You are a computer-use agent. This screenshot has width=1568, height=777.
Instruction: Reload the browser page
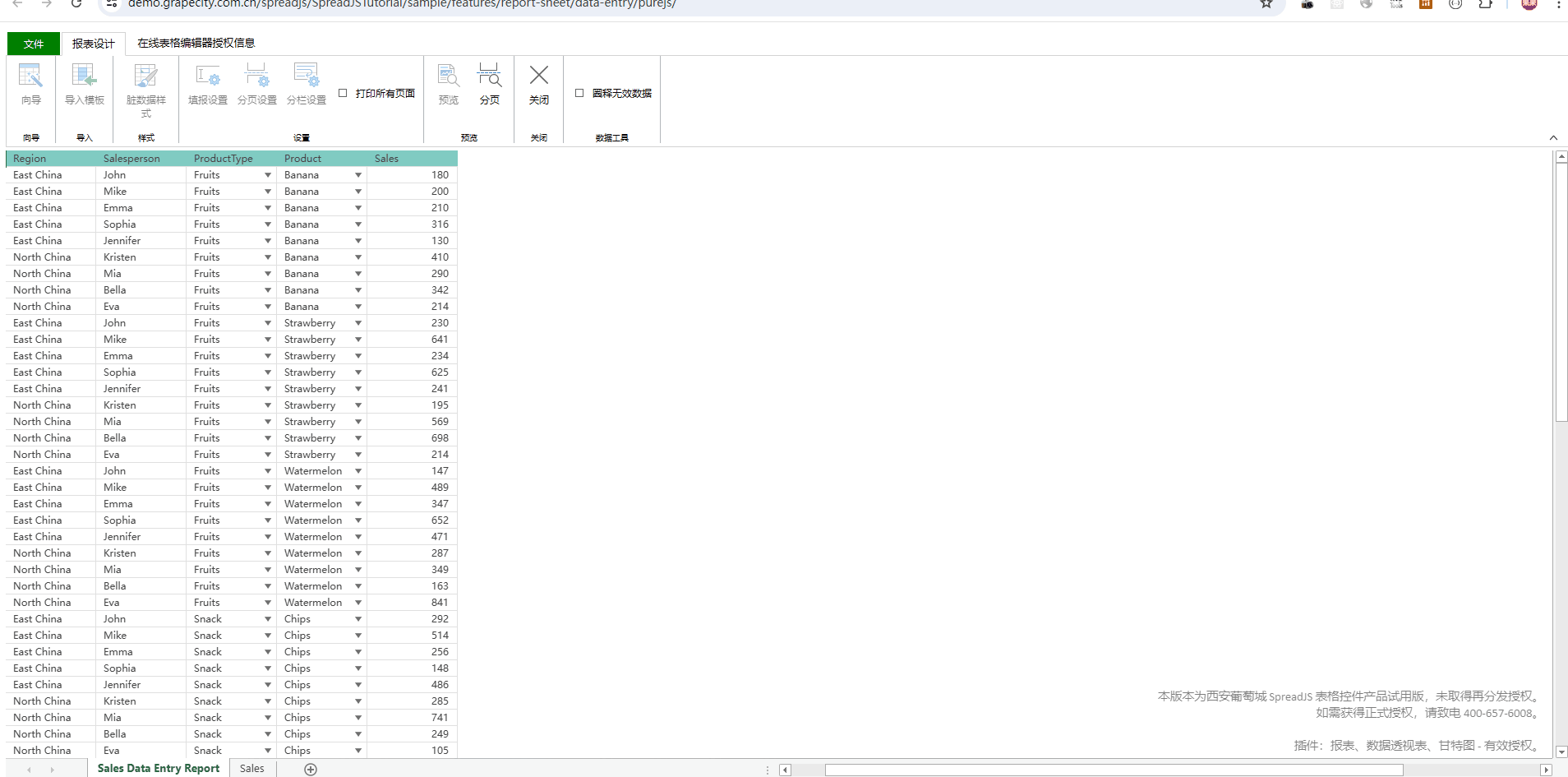(x=76, y=4)
